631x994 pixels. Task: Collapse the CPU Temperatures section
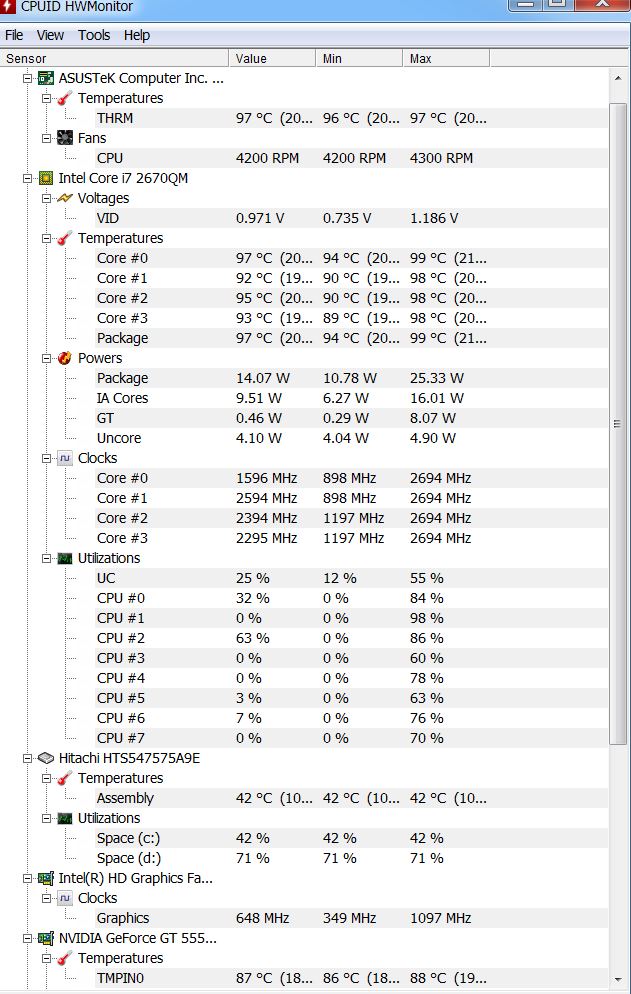tap(46, 238)
